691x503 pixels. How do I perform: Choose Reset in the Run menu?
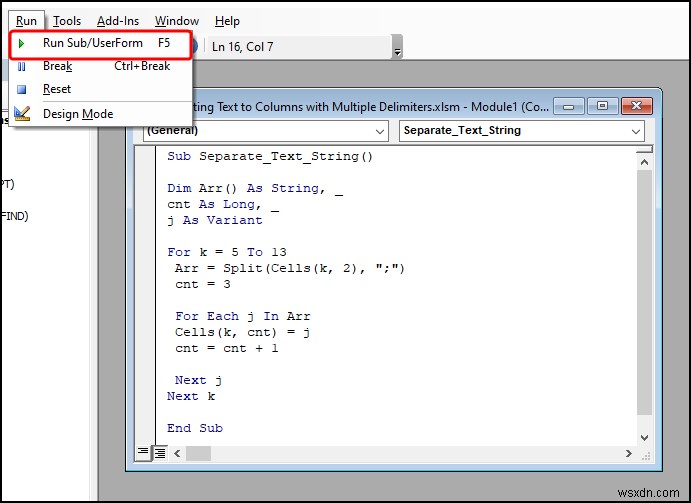(100, 89)
